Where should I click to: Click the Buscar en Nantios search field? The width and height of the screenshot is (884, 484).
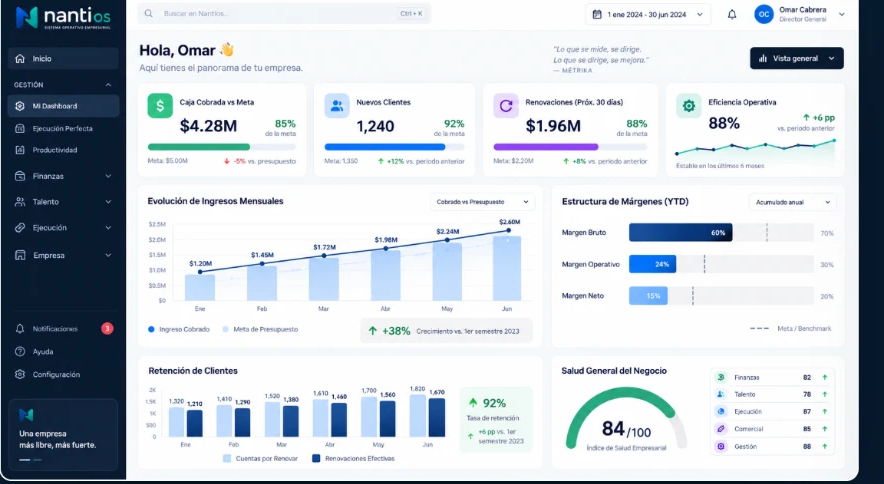(284, 14)
